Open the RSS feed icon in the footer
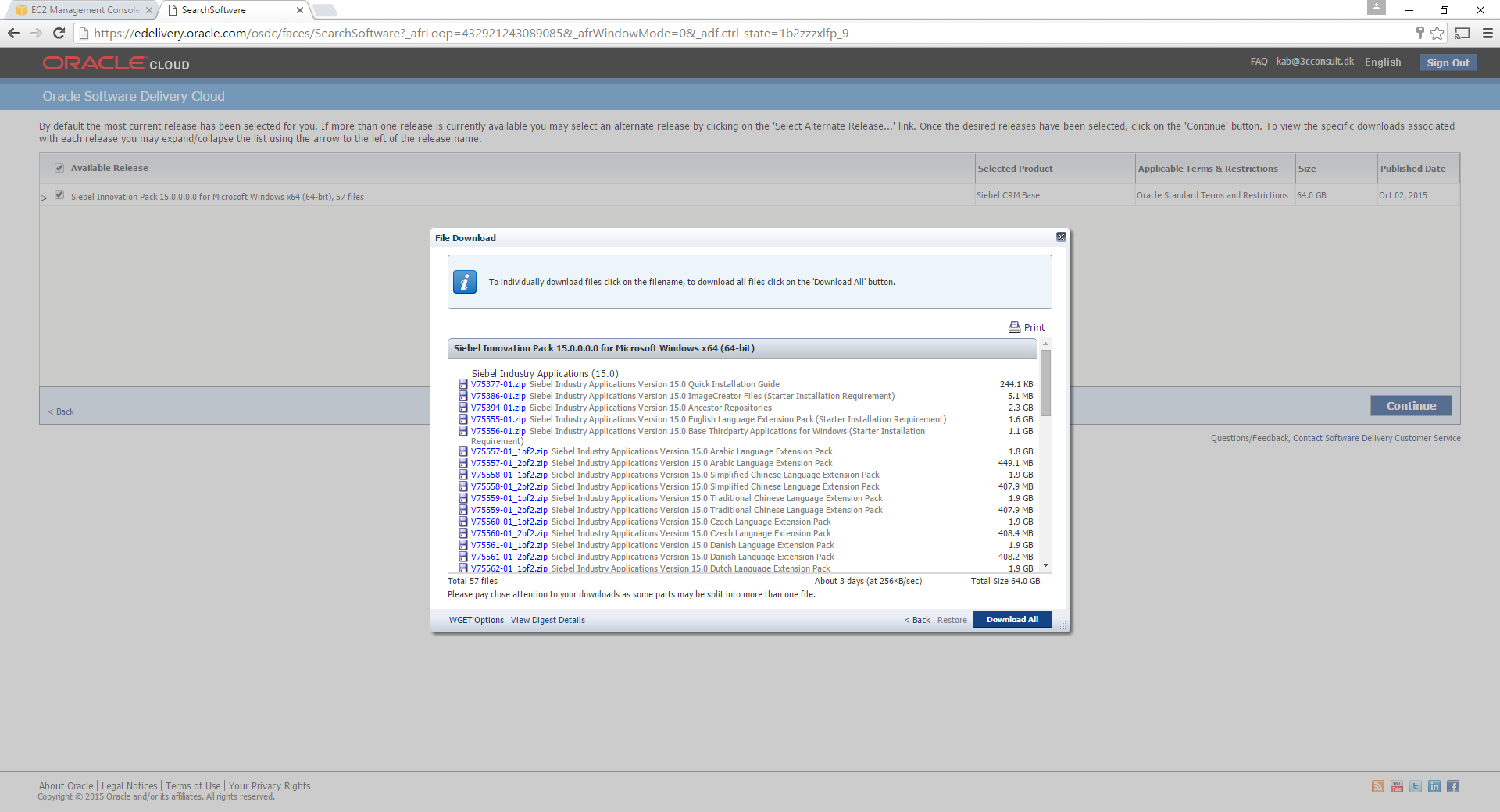Screen dimensions: 1500x812 point(1378,786)
